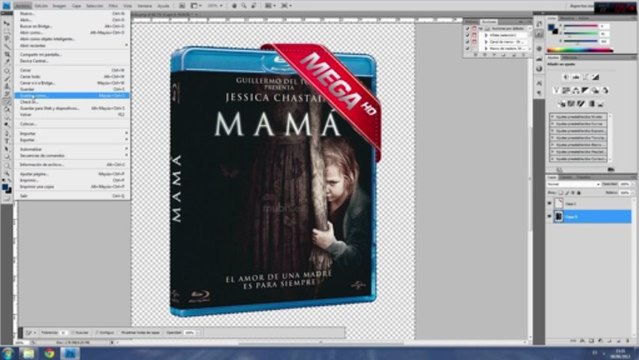Expand Ajustes preestablecidos Curvas presets
This screenshot has width=639, height=360.
point(553,124)
